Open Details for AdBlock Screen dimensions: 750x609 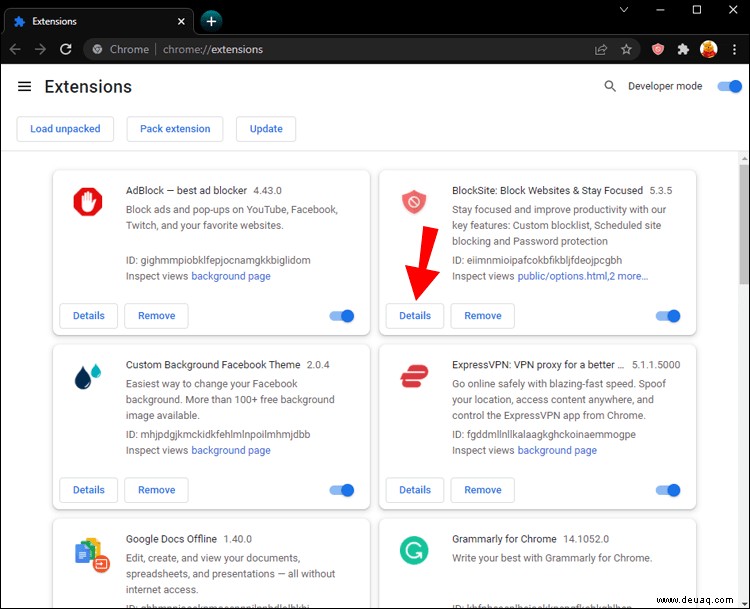[x=88, y=316]
